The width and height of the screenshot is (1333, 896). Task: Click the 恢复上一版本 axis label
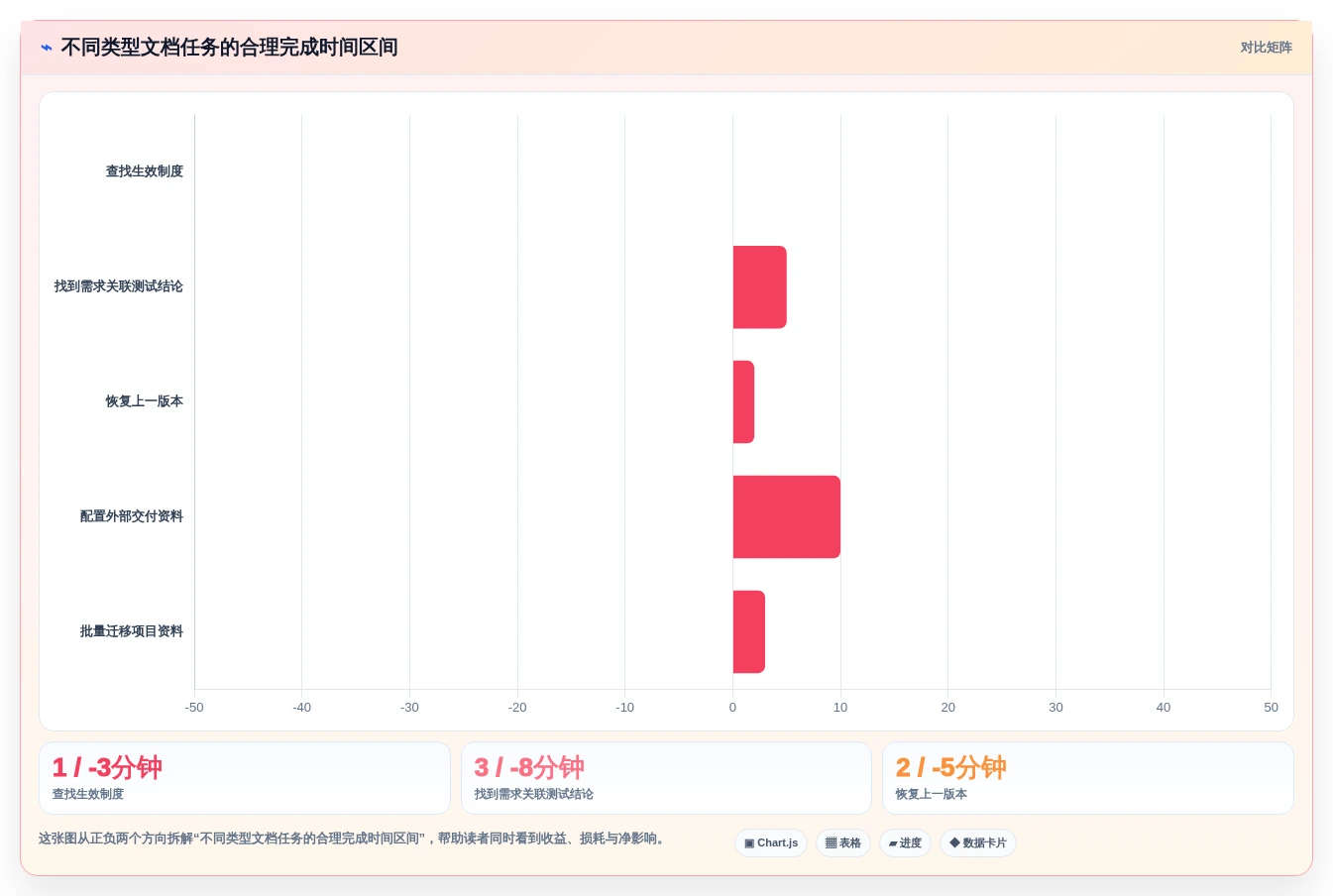click(x=145, y=401)
